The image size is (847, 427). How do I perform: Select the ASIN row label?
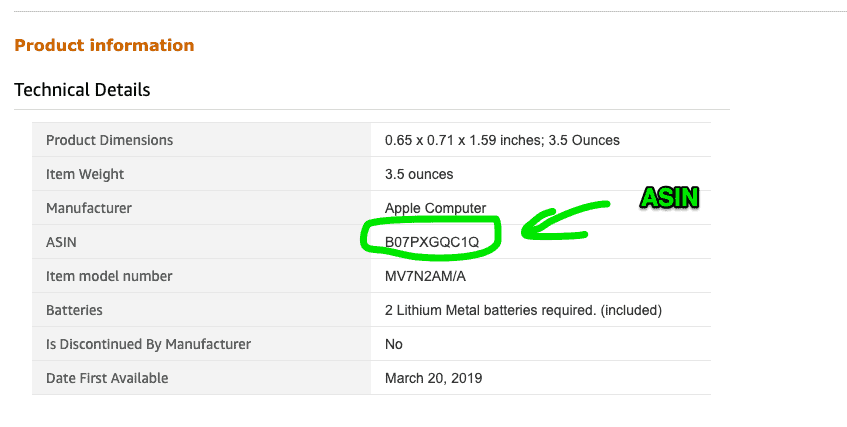click(61, 242)
